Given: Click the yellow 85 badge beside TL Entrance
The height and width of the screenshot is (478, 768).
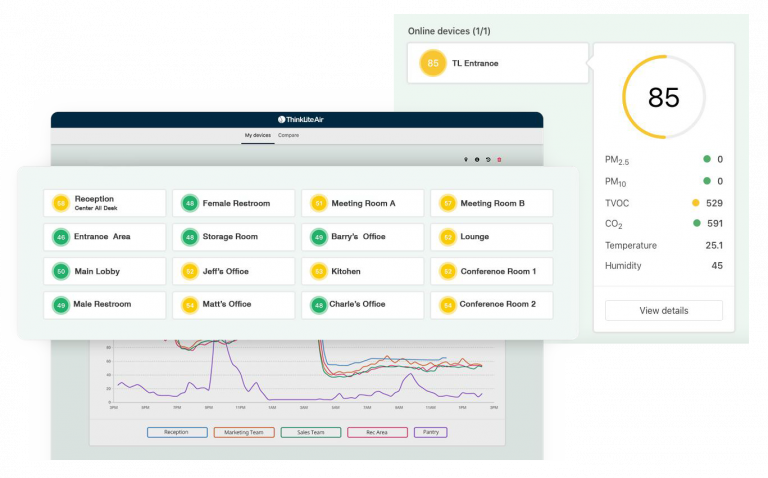Looking at the screenshot, I should pos(433,63).
